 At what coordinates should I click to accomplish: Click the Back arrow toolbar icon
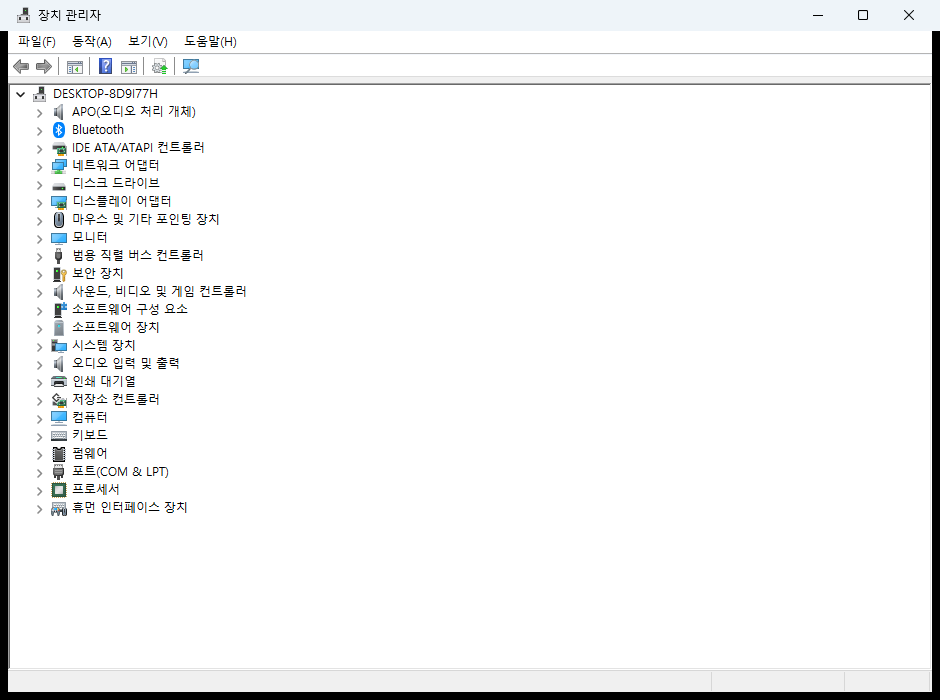pyautogui.click(x=21, y=67)
